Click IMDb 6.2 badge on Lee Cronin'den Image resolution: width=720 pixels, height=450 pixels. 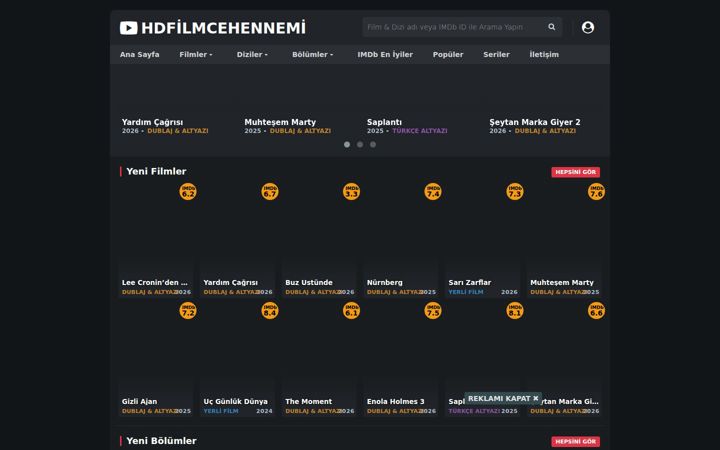click(188, 191)
